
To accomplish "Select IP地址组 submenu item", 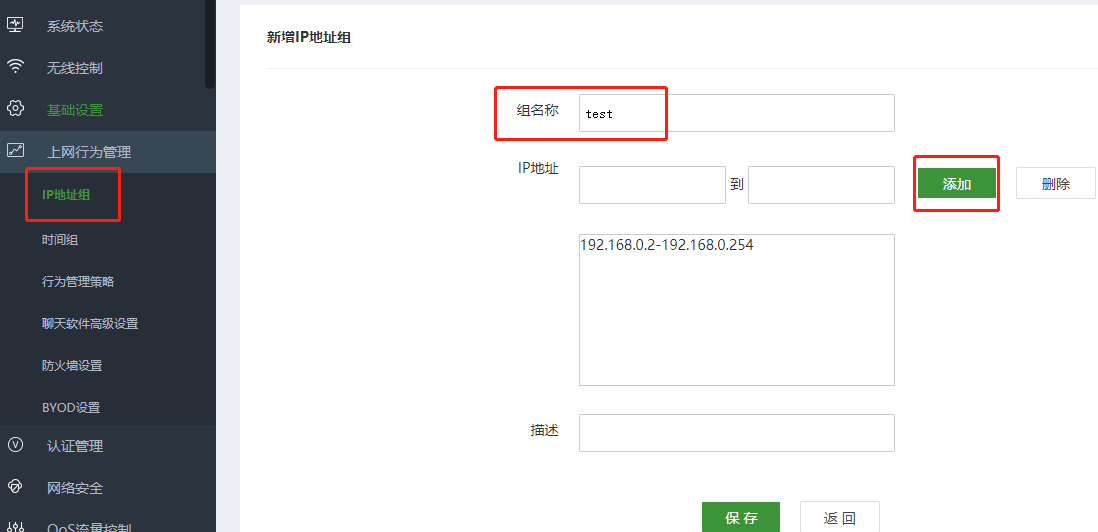I will 66,195.
